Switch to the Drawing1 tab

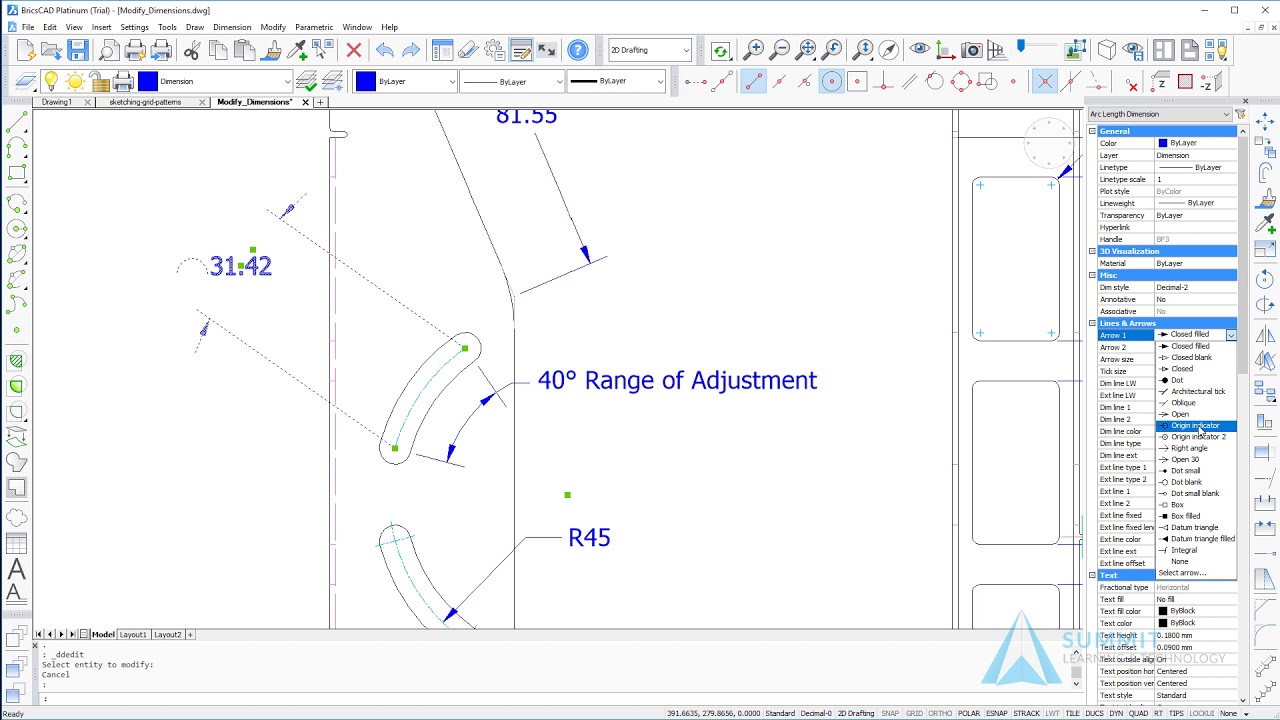click(x=57, y=102)
